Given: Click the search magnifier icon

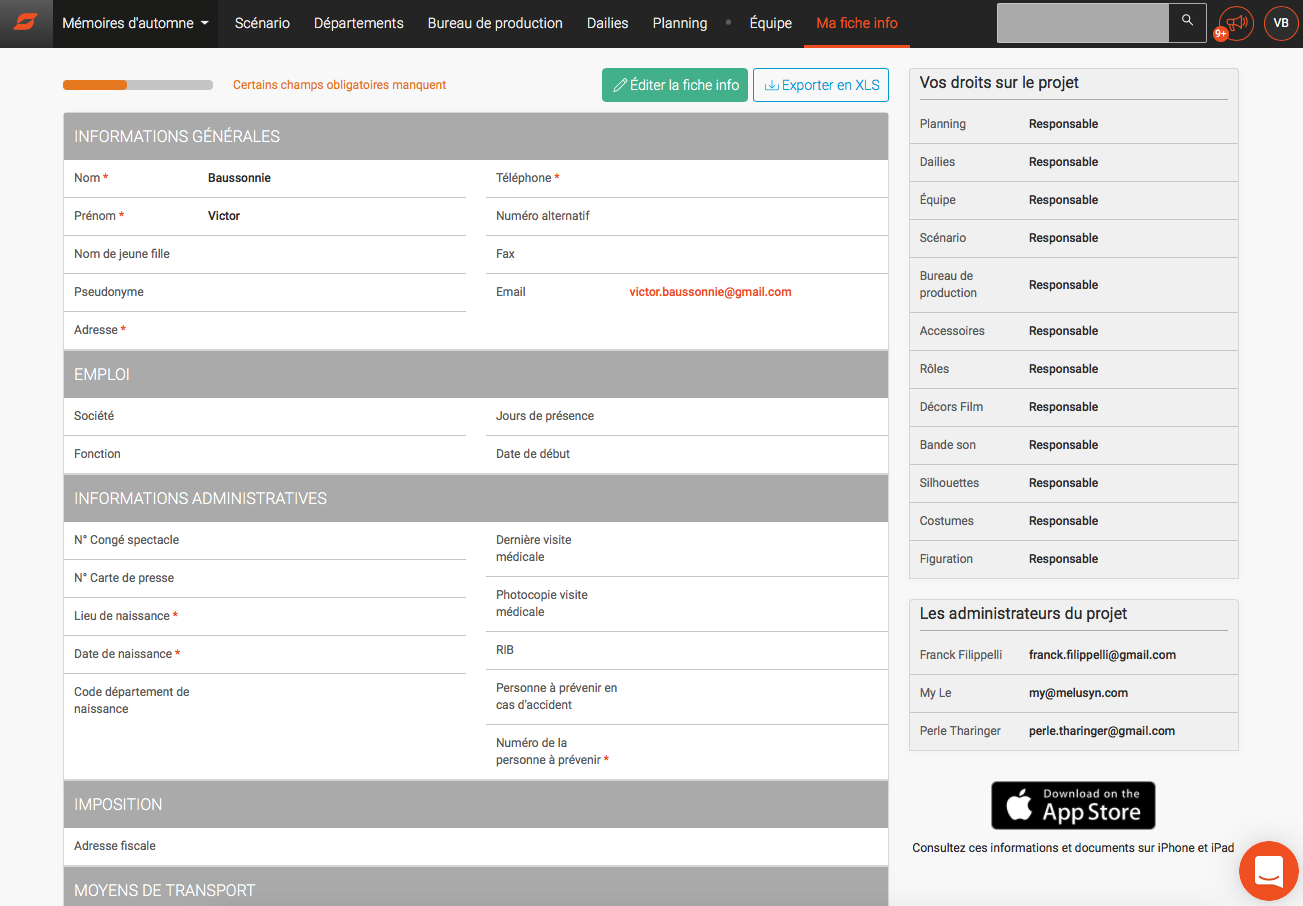Looking at the screenshot, I should pyautogui.click(x=1187, y=21).
